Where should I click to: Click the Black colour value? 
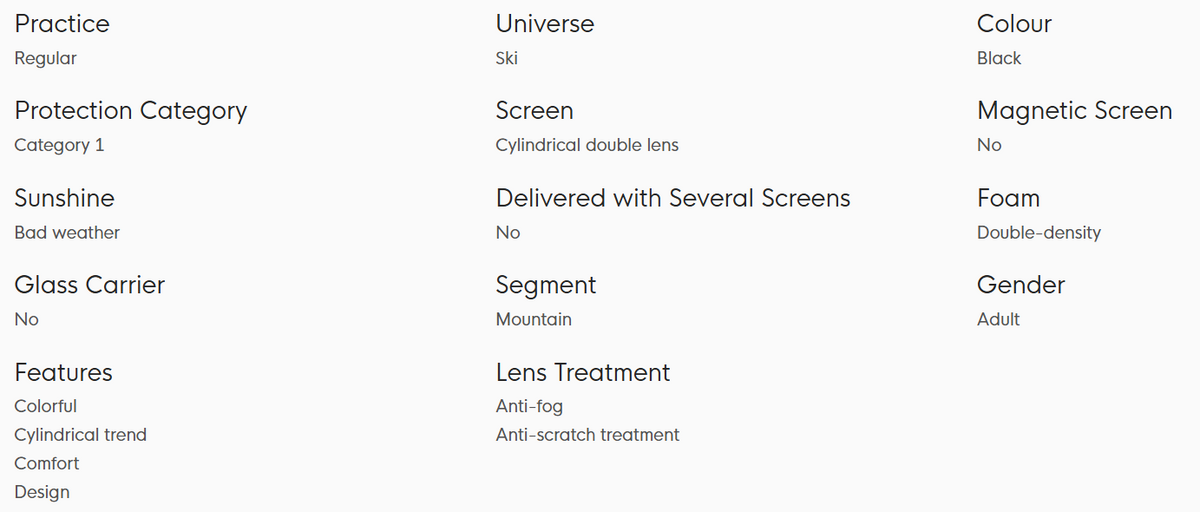coord(999,58)
